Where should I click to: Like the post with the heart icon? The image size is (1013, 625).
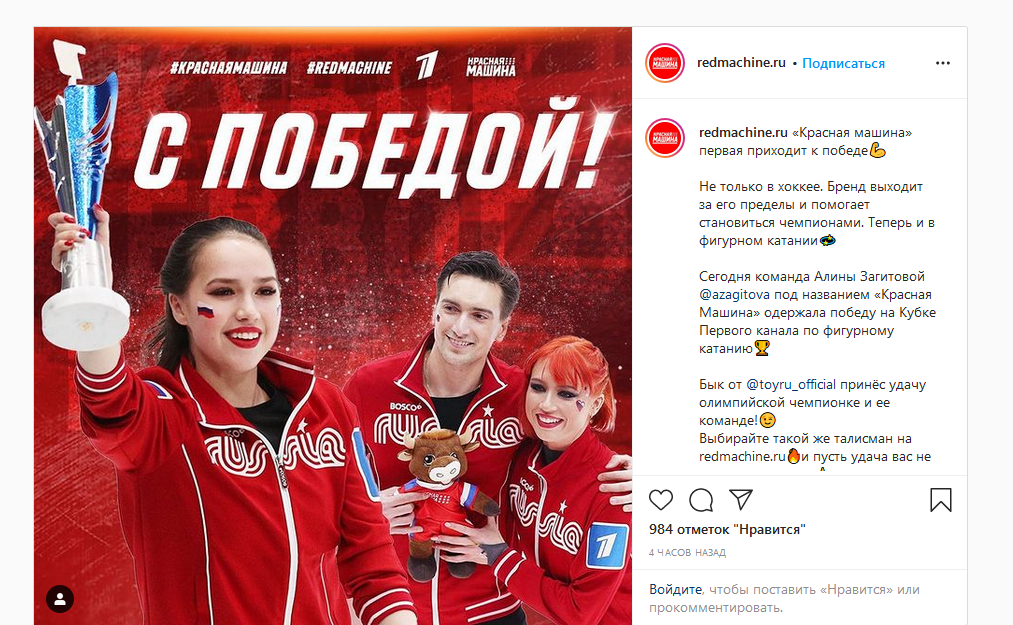coord(661,500)
